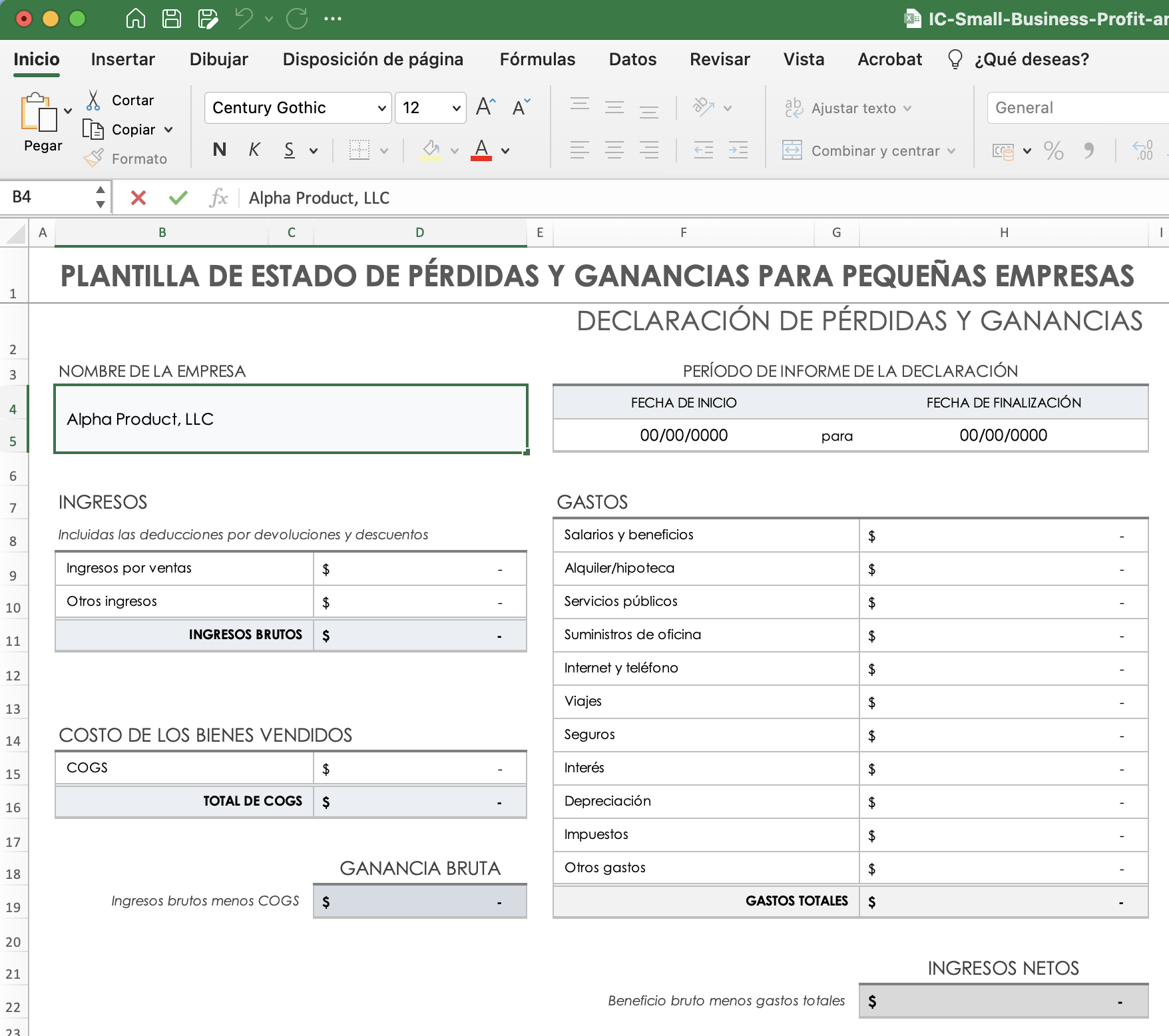Apply the yellow fill color bucket
The image size is (1169, 1036).
pyautogui.click(x=431, y=150)
